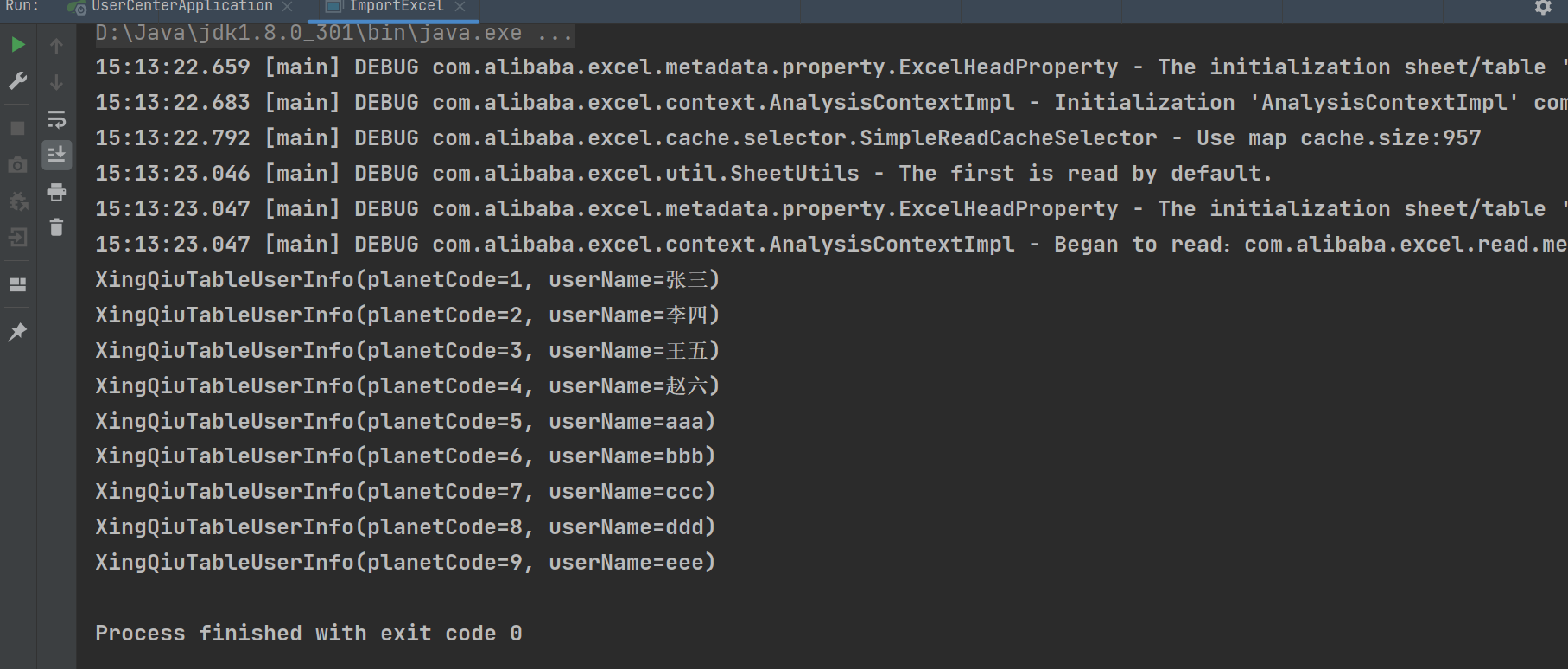Close the UserCenterApplication run tab
The image size is (1568, 669).
[287, 7]
